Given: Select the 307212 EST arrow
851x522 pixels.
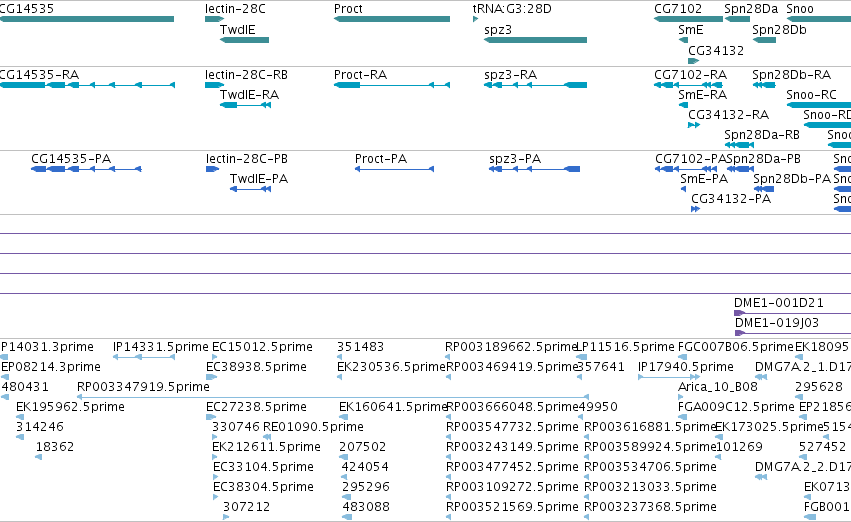Looking at the screenshot, I should coord(226,517).
